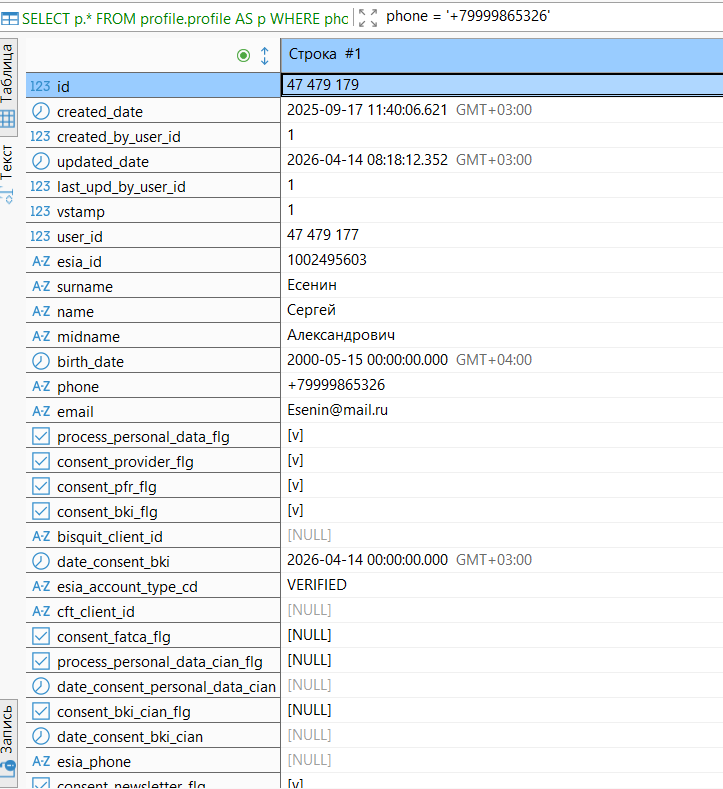
Task: Click the boolean icon of consent_pfr_flg
Action: [41, 486]
